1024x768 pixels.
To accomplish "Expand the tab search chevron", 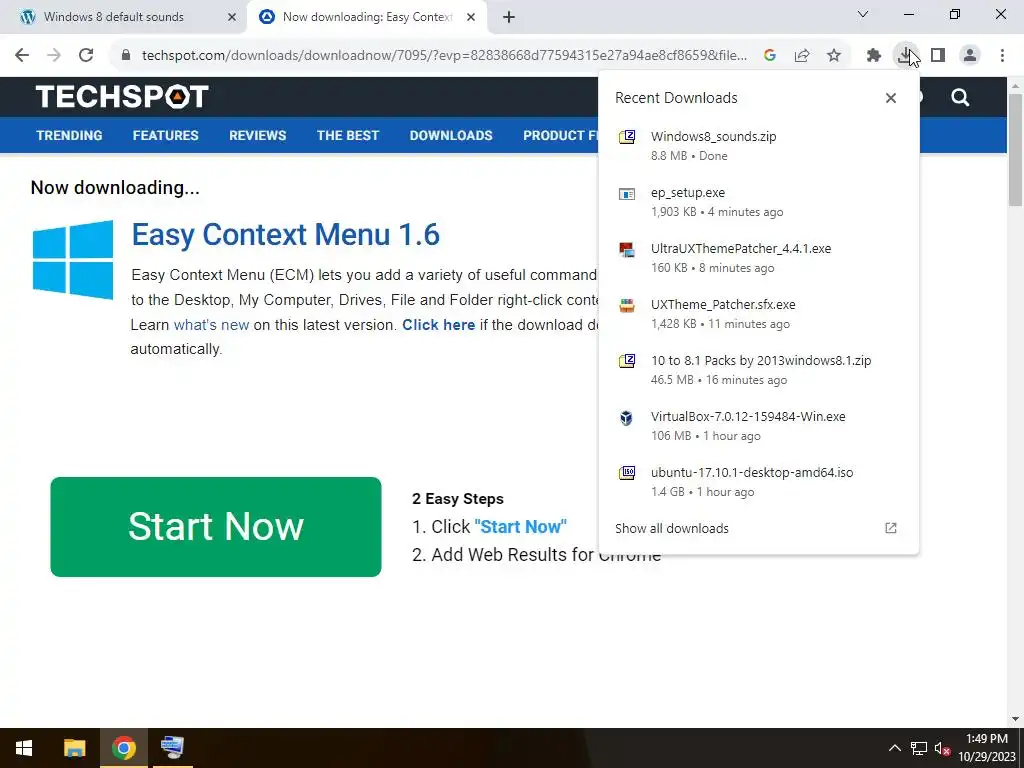I will pyautogui.click(x=863, y=14).
